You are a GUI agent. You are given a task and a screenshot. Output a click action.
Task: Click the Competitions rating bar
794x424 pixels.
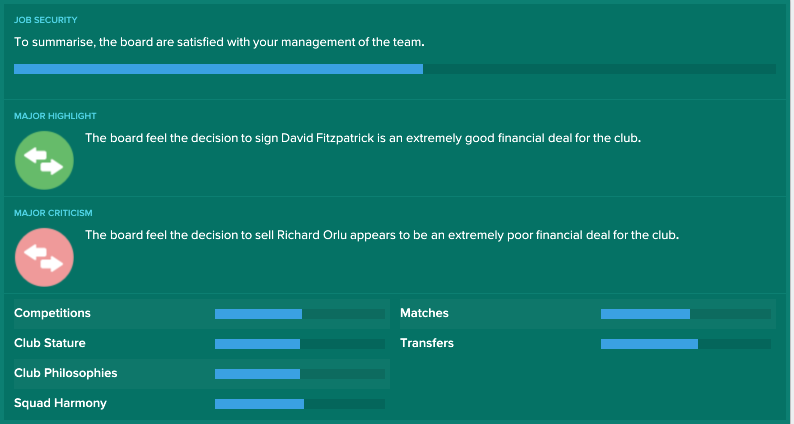tap(300, 314)
